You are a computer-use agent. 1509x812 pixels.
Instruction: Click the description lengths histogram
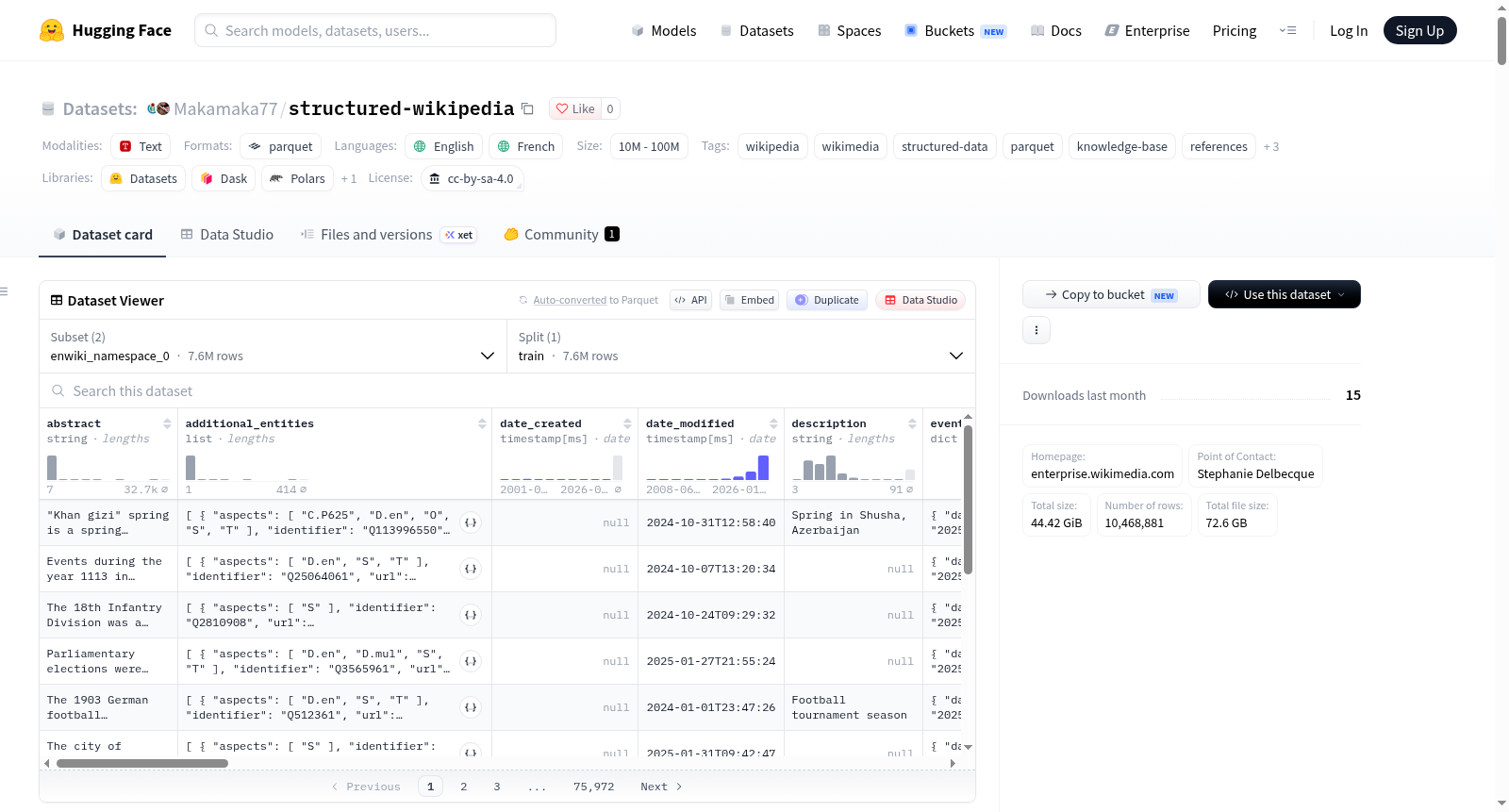(854, 468)
